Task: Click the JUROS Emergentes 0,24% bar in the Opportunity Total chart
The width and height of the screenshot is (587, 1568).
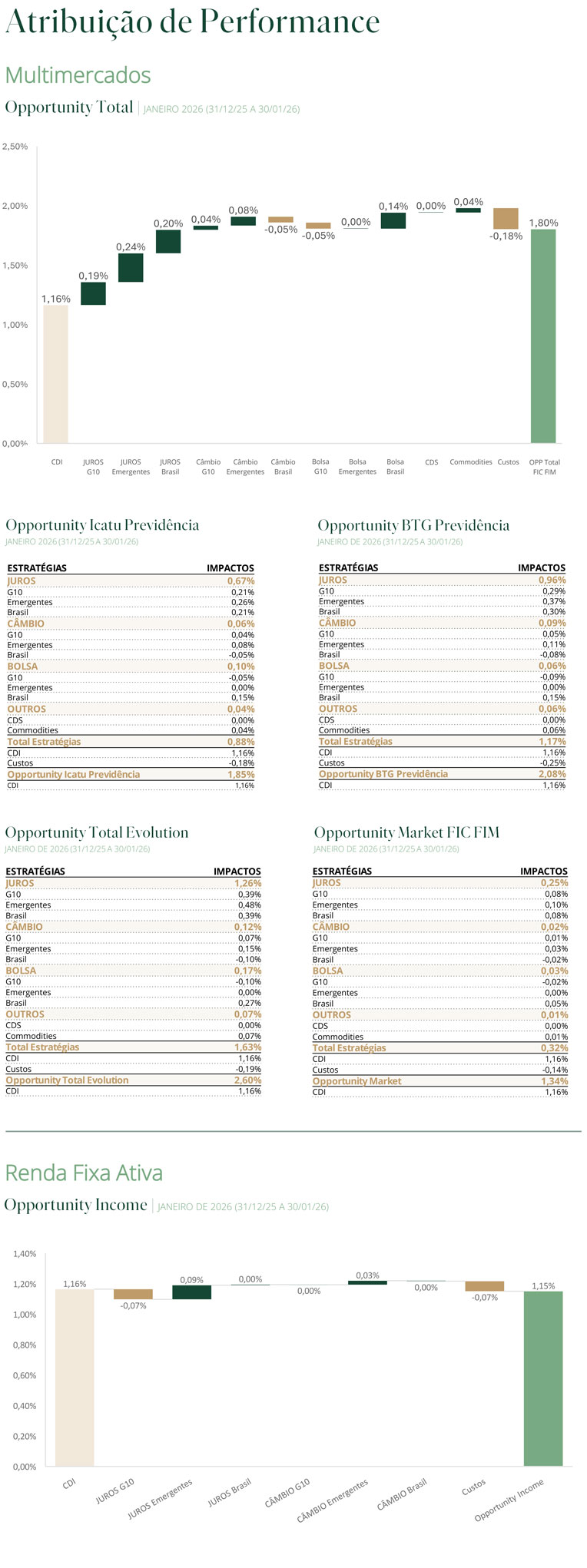Action: [x=131, y=268]
